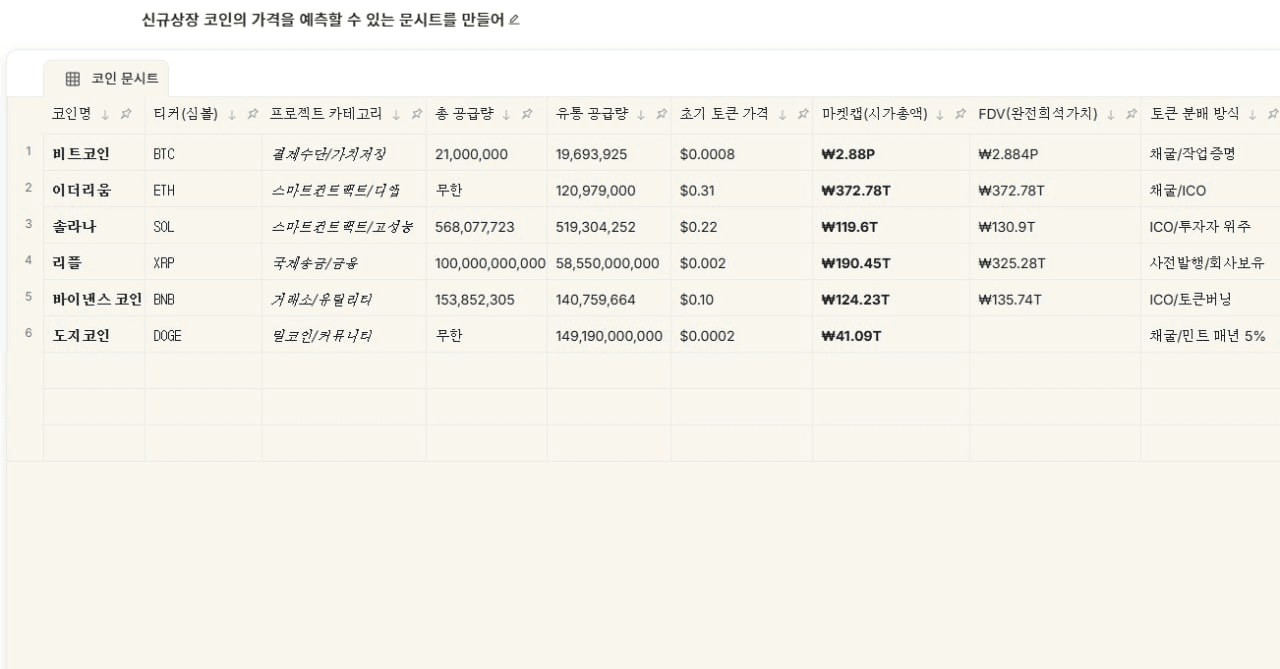
Task: Click the 리플 name cell
Action: [94, 262]
